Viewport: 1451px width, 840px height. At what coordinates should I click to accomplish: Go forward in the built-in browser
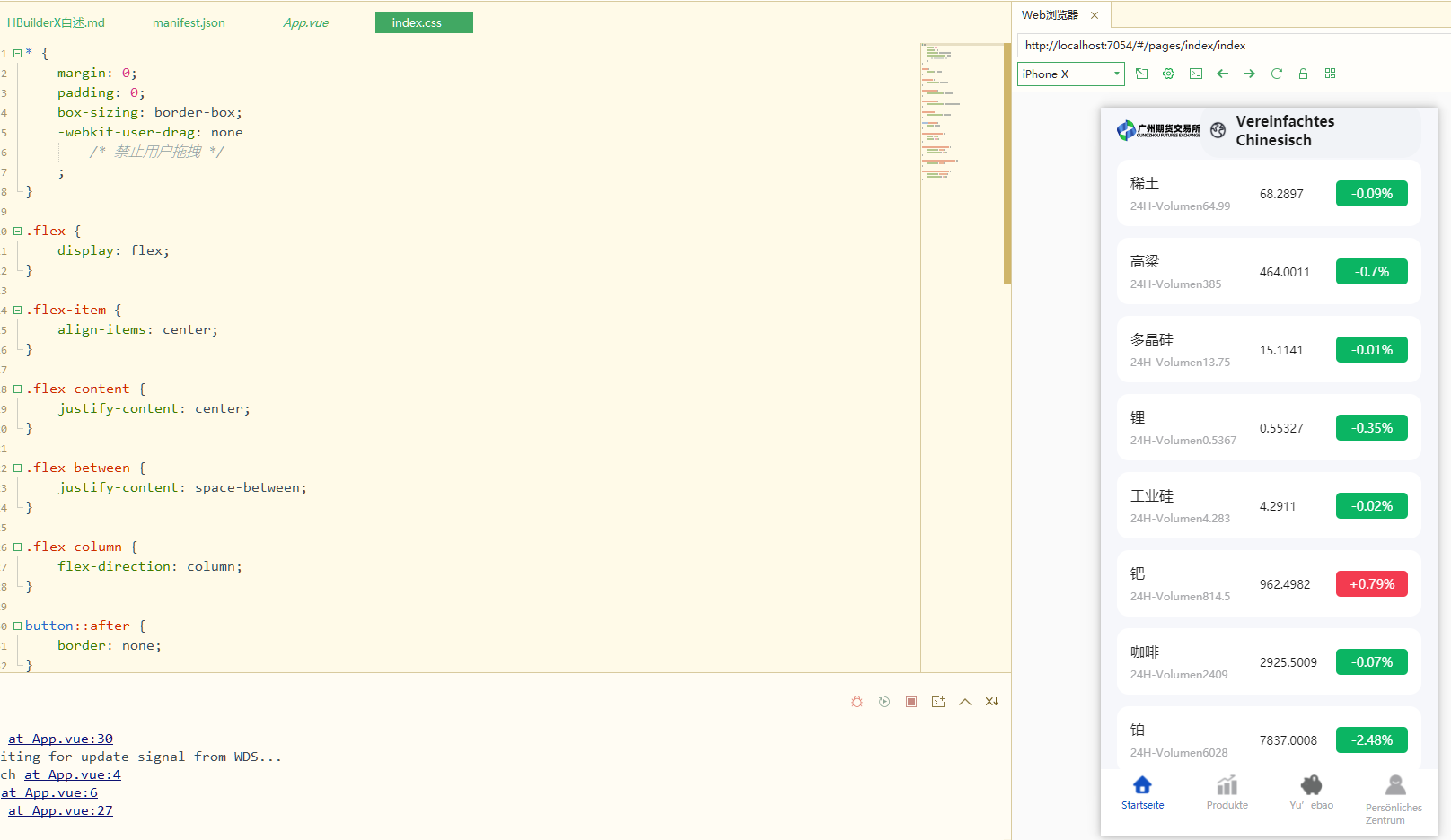[x=1249, y=74]
